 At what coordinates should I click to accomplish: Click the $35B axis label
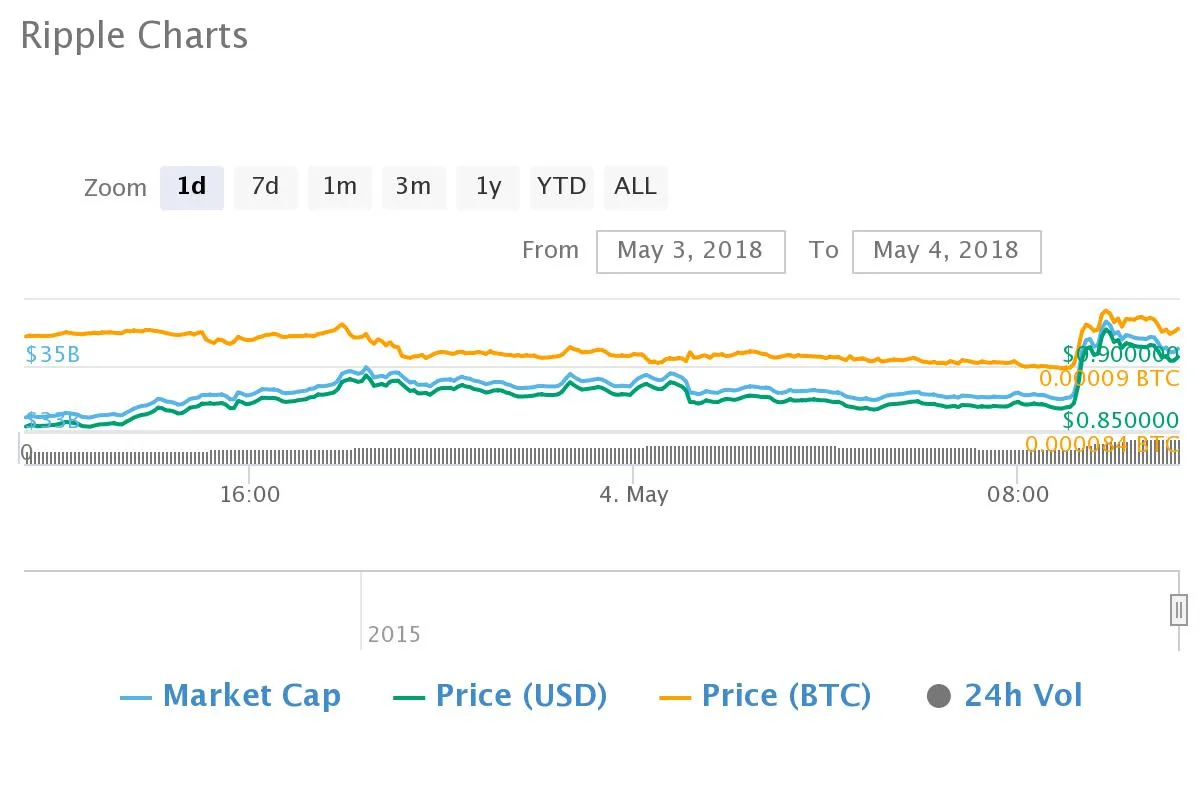coord(52,354)
